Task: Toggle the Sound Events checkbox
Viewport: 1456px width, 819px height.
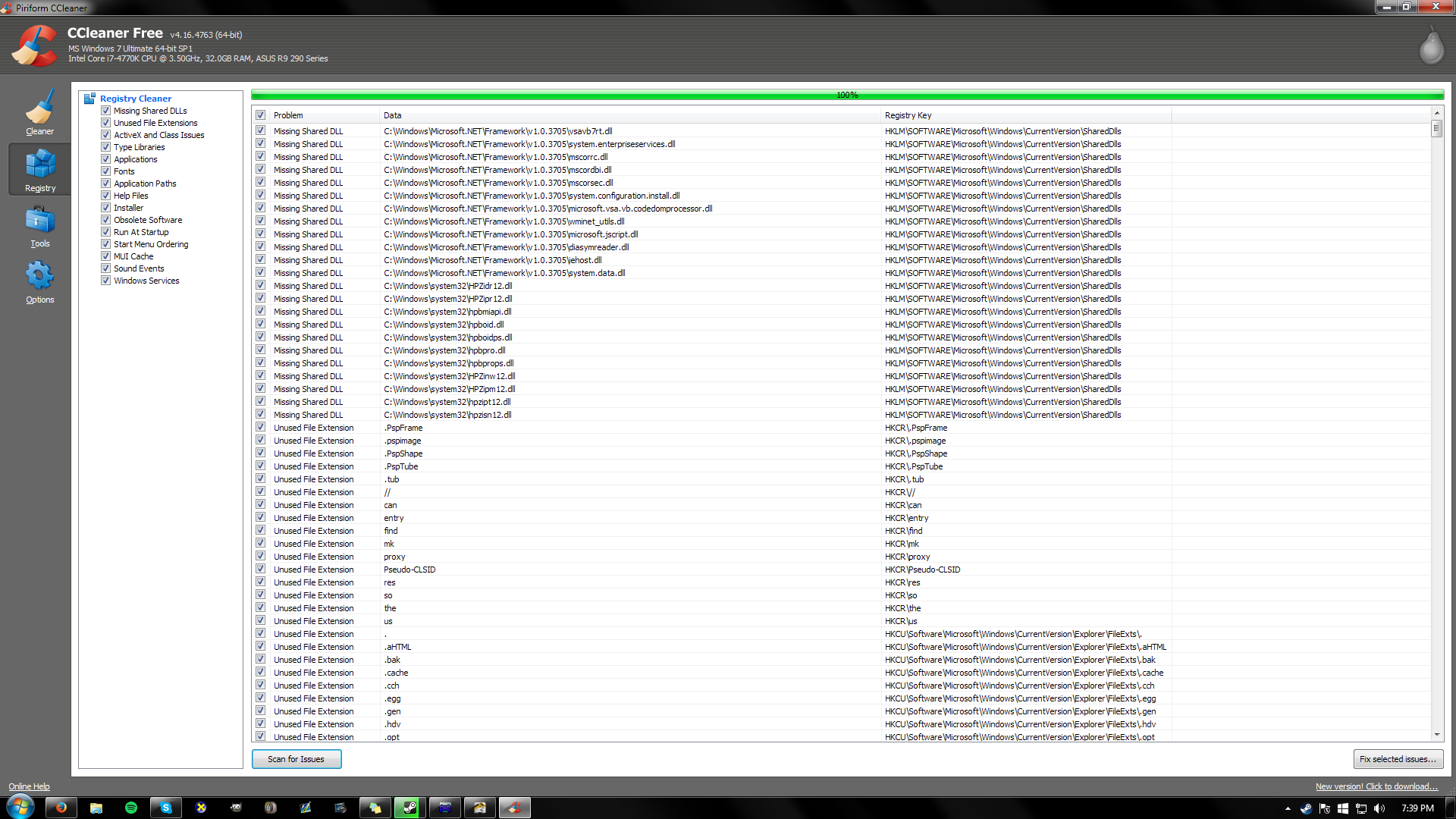Action: [106, 268]
